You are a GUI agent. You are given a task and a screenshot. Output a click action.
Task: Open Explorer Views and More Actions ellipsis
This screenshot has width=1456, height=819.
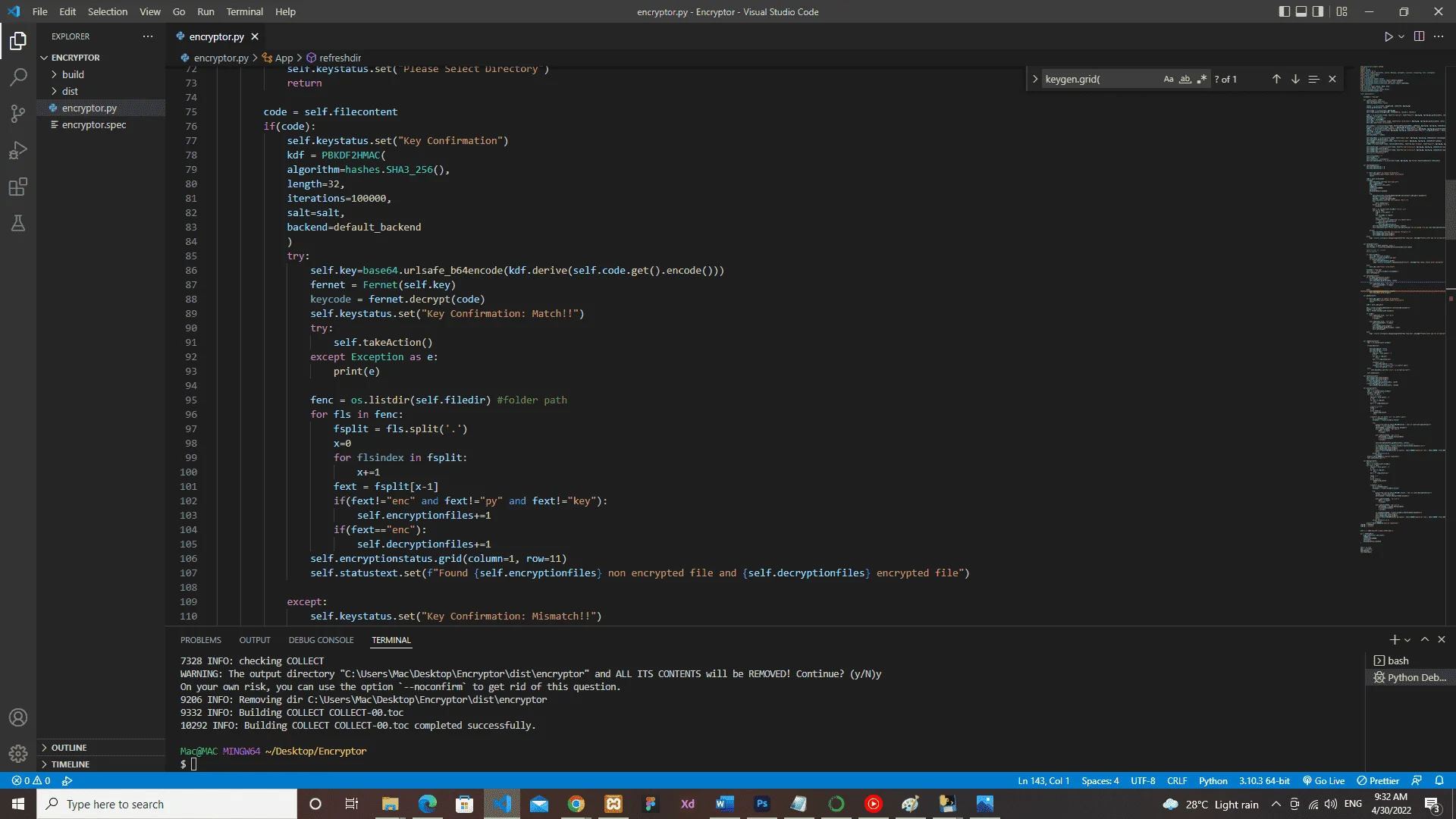pyautogui.click(x=148, y=36)
